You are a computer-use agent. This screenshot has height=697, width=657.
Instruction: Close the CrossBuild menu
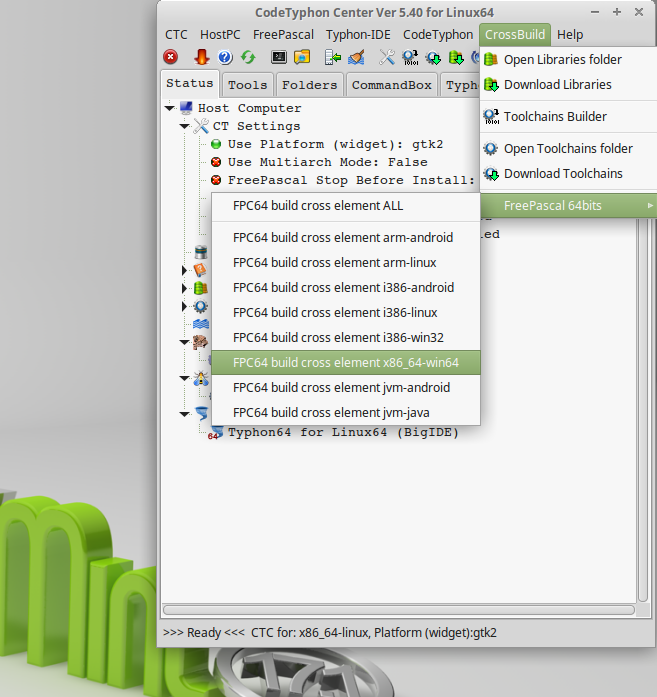(515, 35)
